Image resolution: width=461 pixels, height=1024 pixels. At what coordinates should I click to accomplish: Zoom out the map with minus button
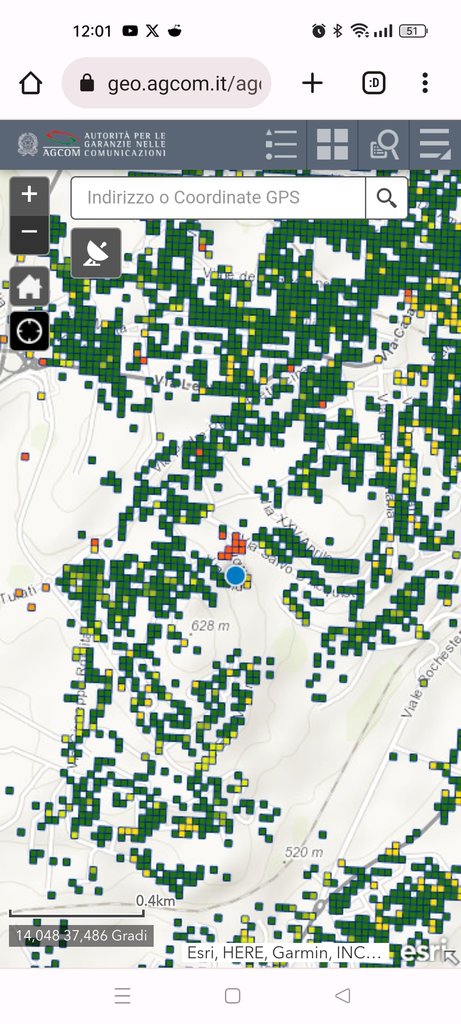(x=29, y=233)
